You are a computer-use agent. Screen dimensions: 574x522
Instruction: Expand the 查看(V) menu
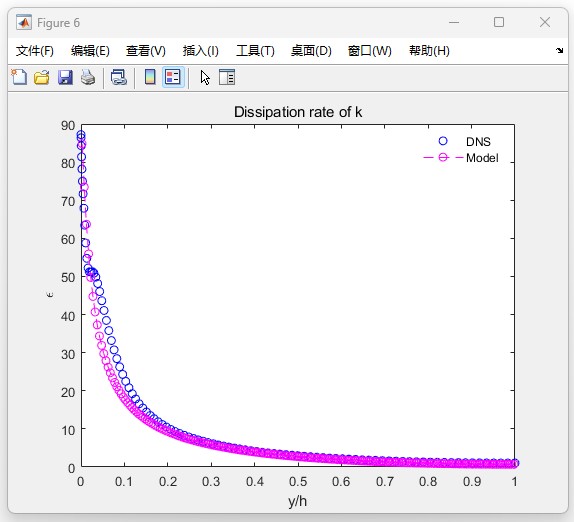click(x=146, y=51)
